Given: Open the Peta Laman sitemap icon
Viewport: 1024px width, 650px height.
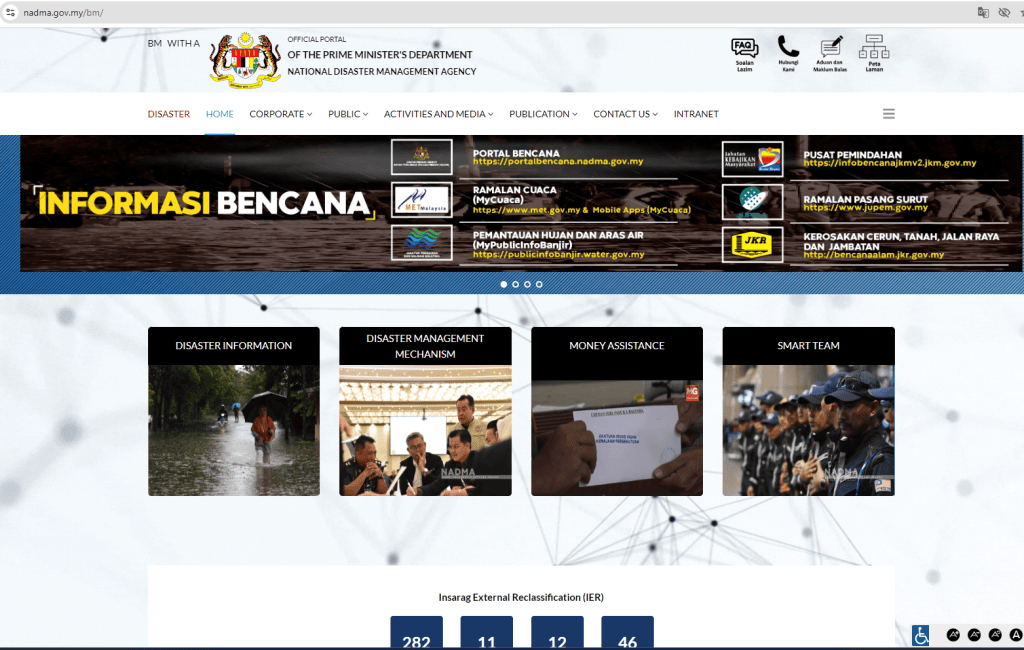Looking at the screenshot, I should pos(874,54).
